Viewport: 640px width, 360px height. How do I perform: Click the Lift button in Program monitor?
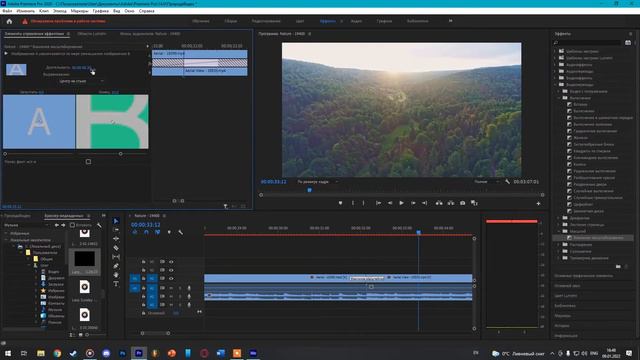439,203
